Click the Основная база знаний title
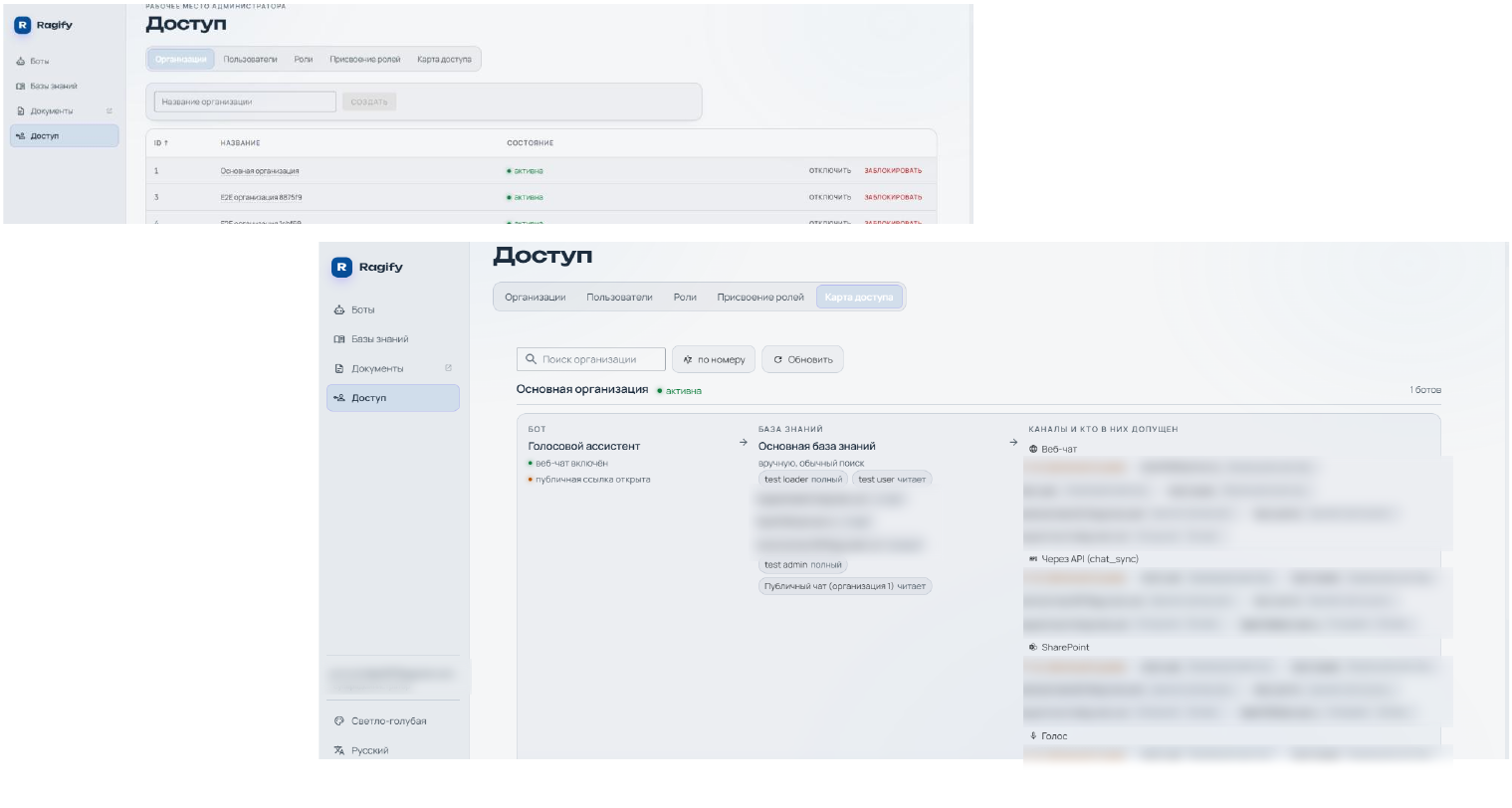The height and width of the screenshot is (808, 1512). (x=817, y=447)
